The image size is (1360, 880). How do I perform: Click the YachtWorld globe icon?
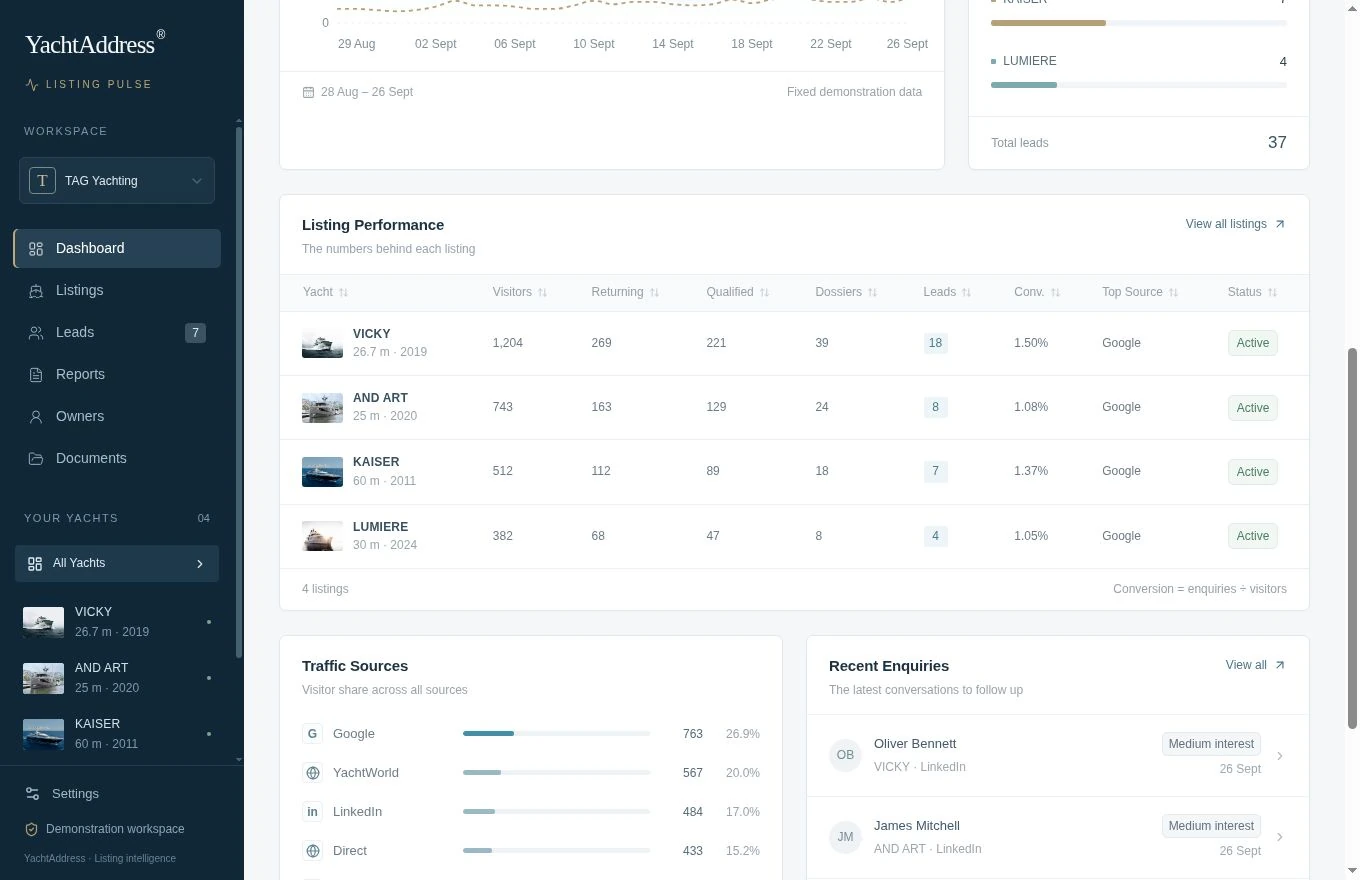point(312,773)
